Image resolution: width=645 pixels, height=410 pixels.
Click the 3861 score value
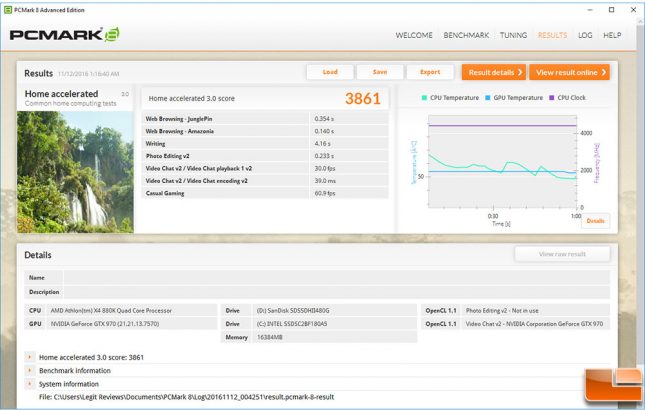[x=362, y=98]
